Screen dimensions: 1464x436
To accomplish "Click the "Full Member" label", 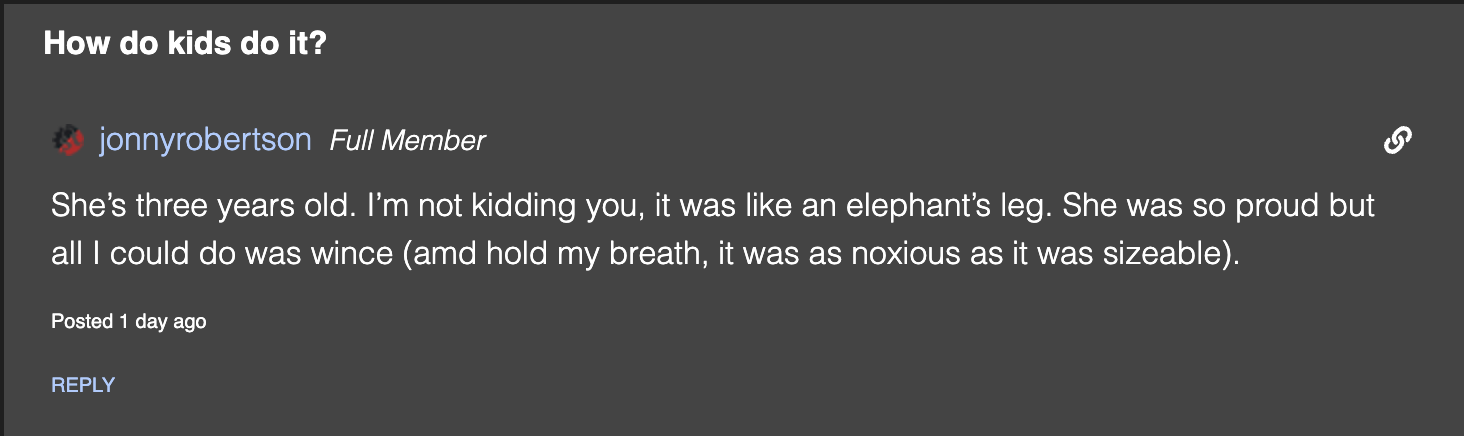I will coord(407,141).
